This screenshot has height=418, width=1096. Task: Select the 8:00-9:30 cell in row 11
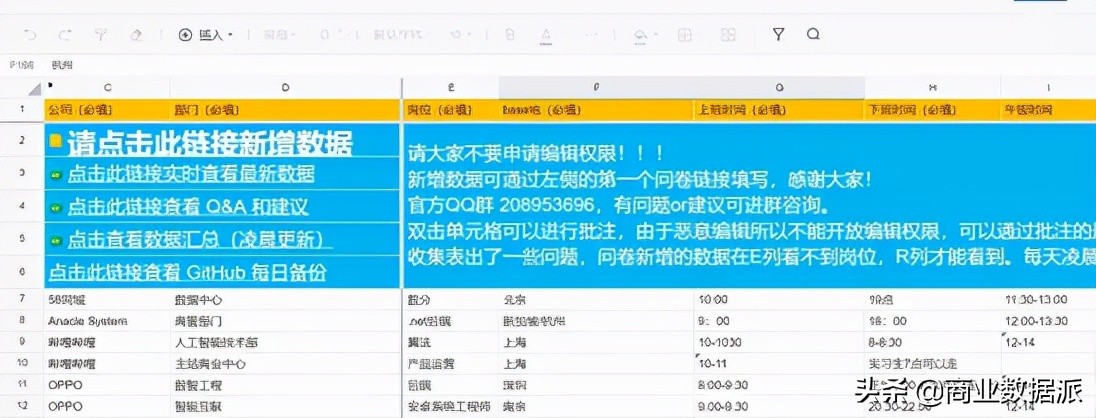tap(779, 385)
